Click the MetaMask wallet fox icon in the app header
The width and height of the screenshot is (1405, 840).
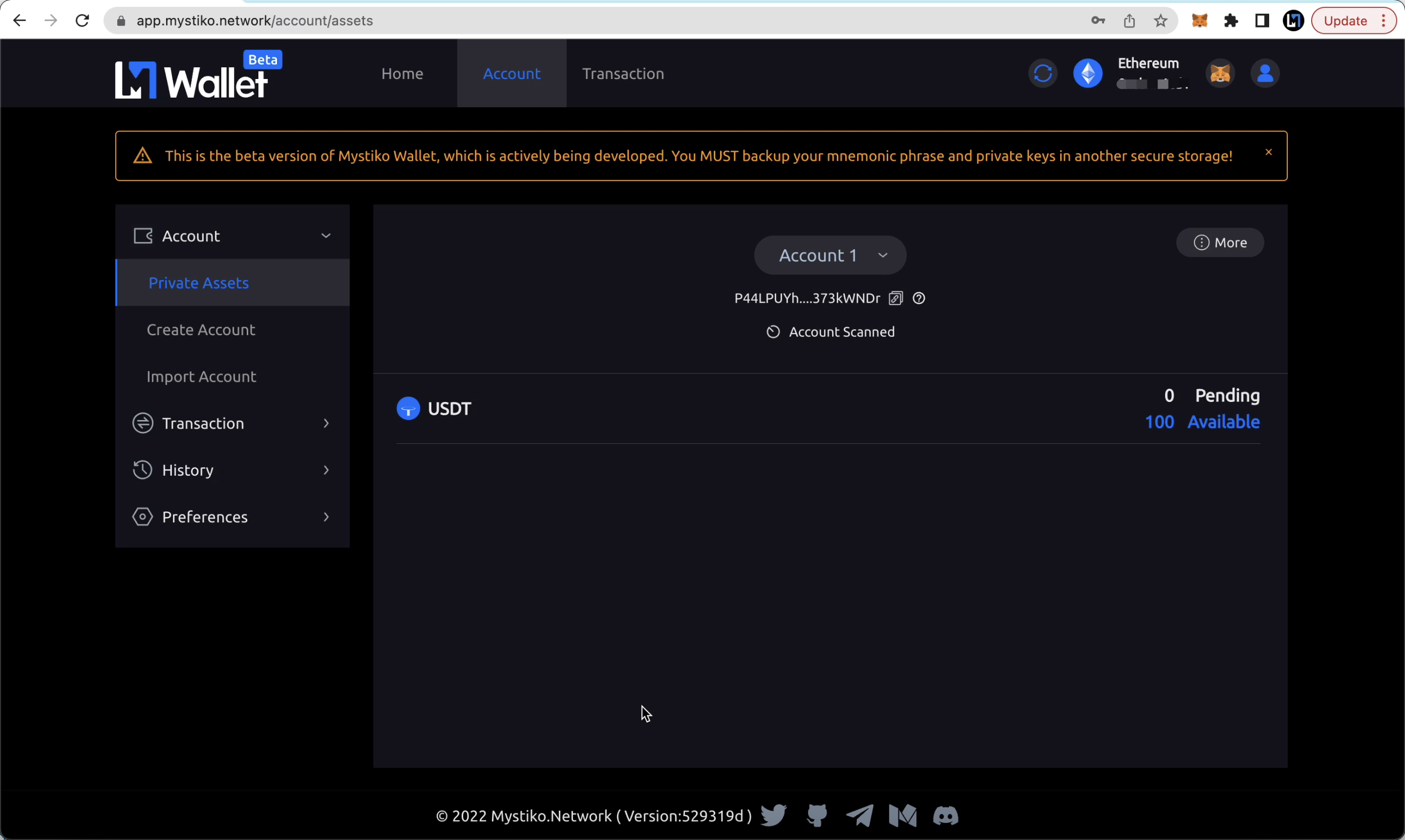pos(1220,74)
